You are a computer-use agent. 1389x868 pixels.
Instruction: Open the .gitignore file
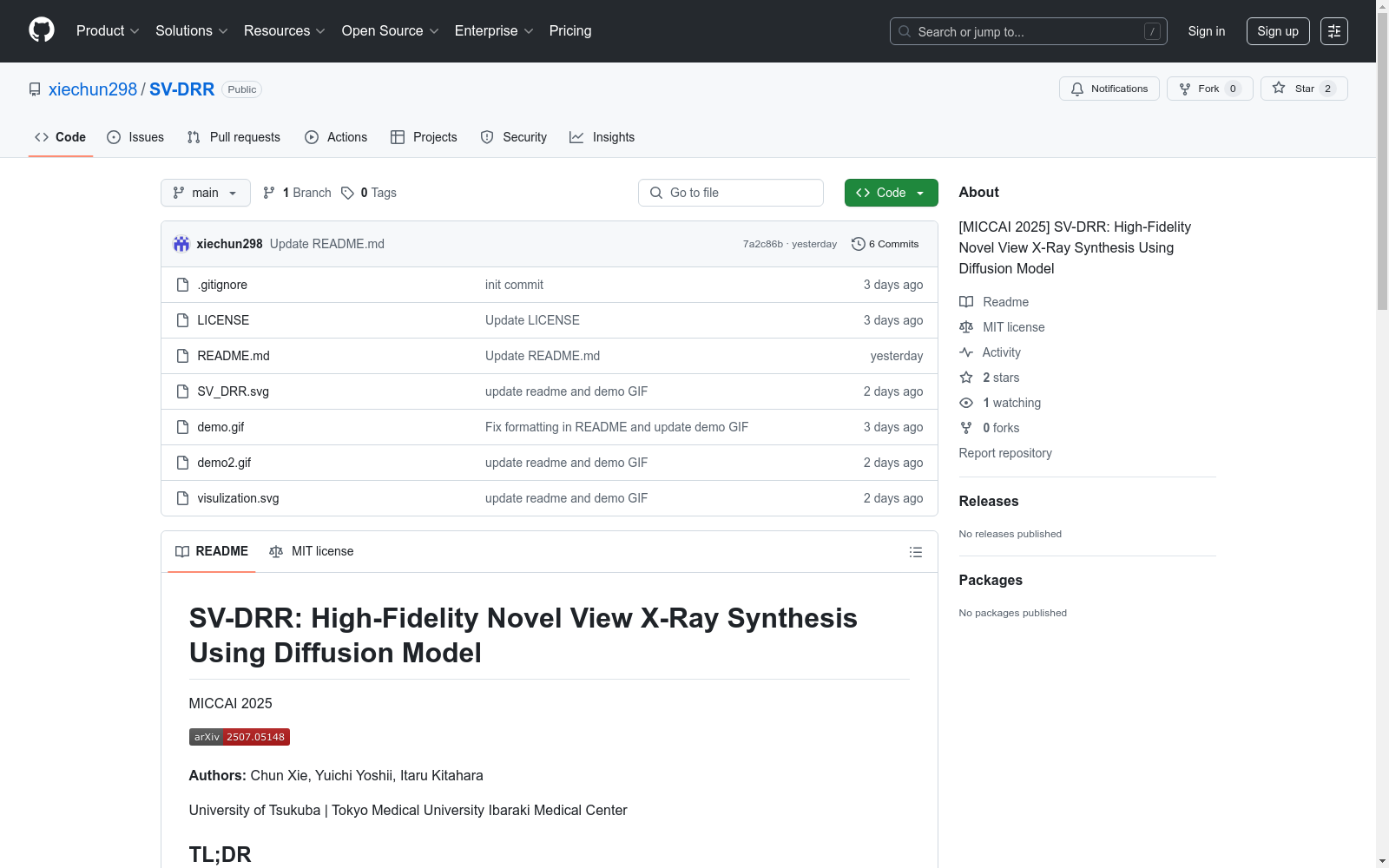point(222,285)
